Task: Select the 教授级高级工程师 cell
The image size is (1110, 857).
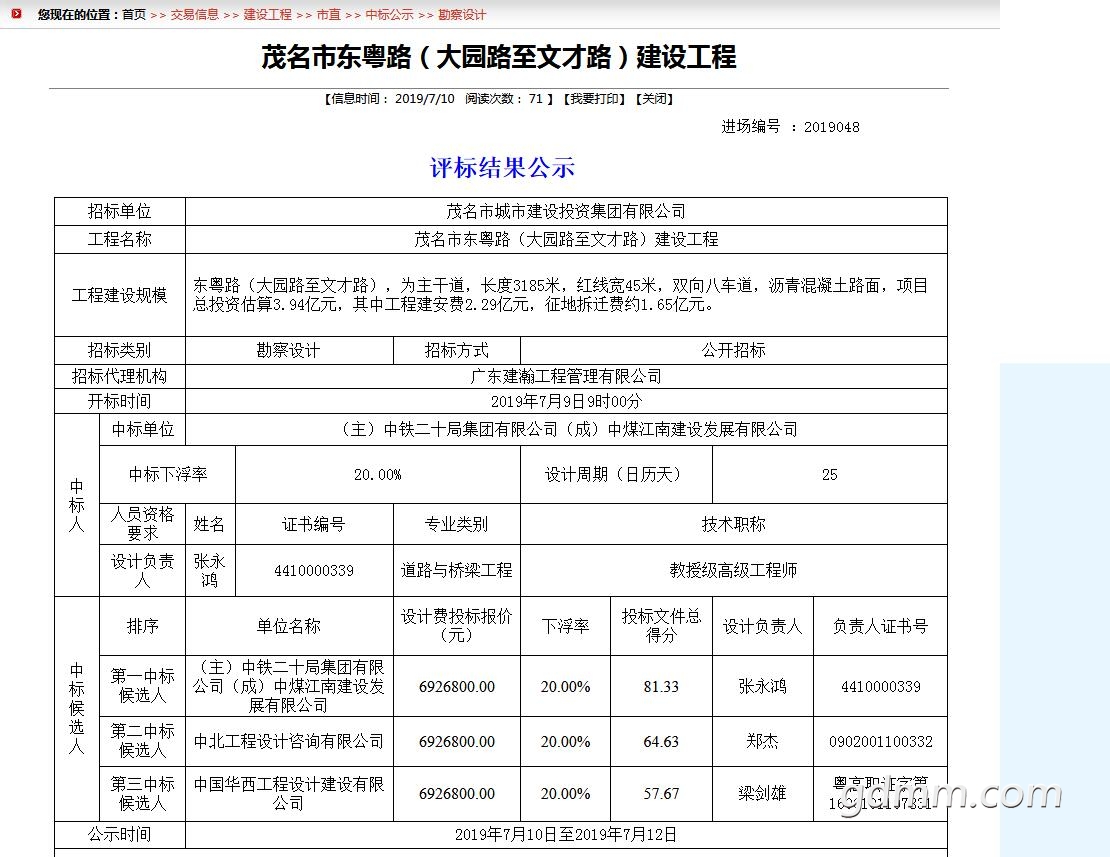Action: click(733, 570)
